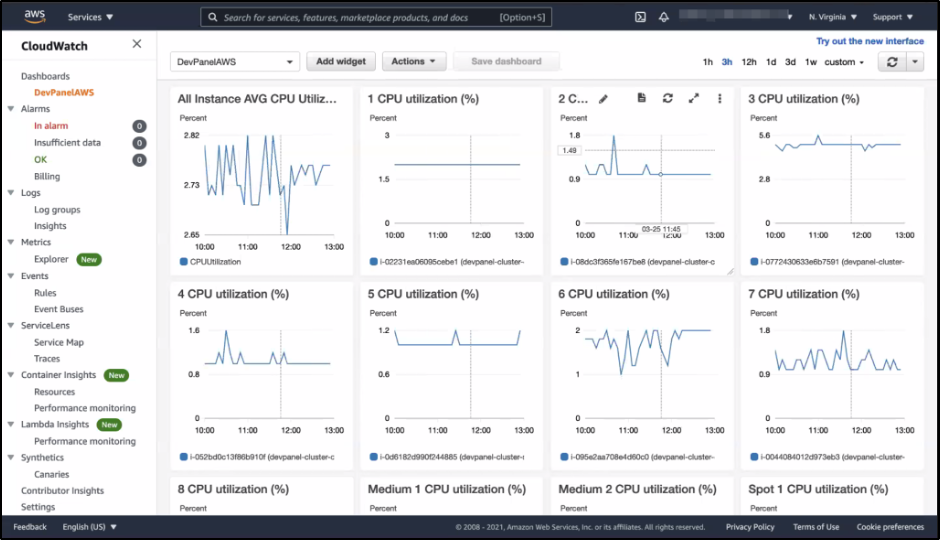Open Insufficient data alarms
Viewport: 940px width, 540px height.
67,143
